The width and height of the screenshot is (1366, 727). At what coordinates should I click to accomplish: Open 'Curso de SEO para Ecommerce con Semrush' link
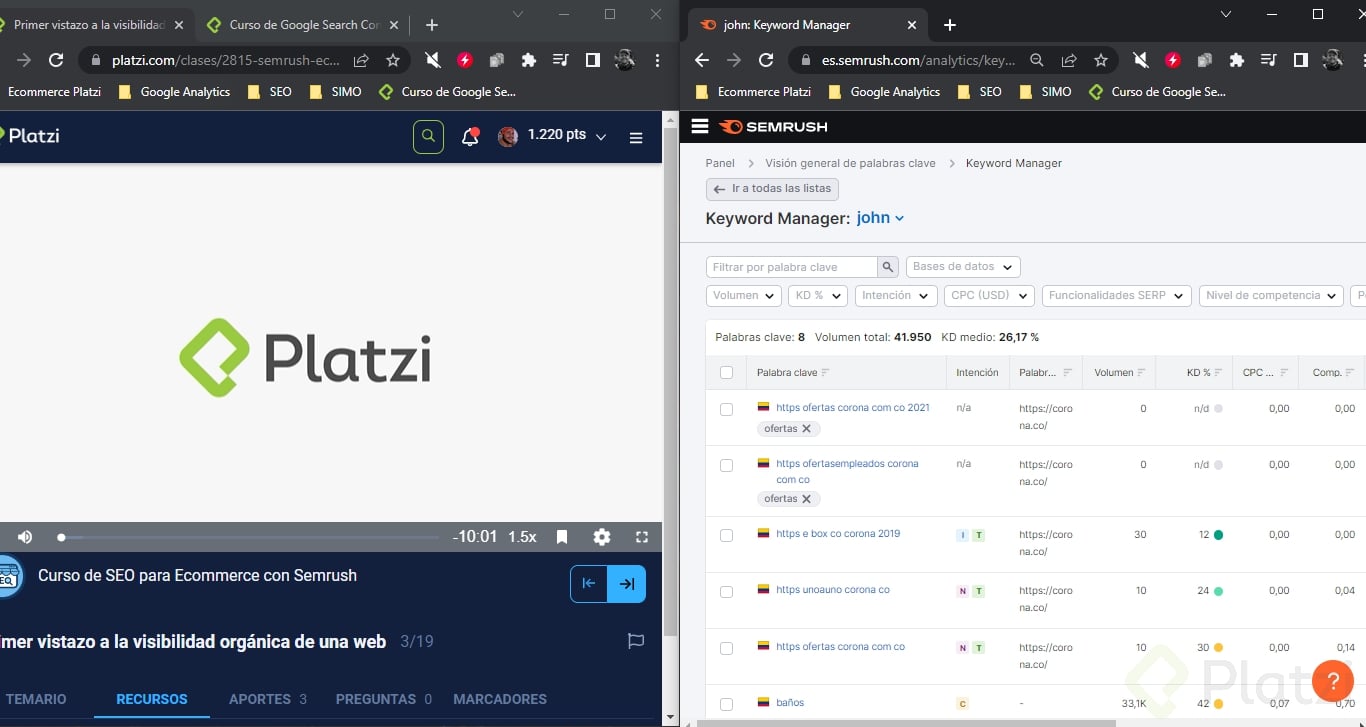(197, 576)
